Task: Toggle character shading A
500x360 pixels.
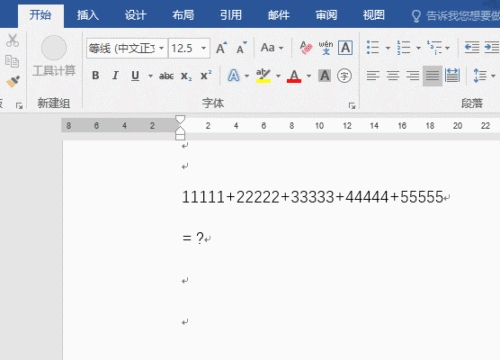Action: click(325, 76)
